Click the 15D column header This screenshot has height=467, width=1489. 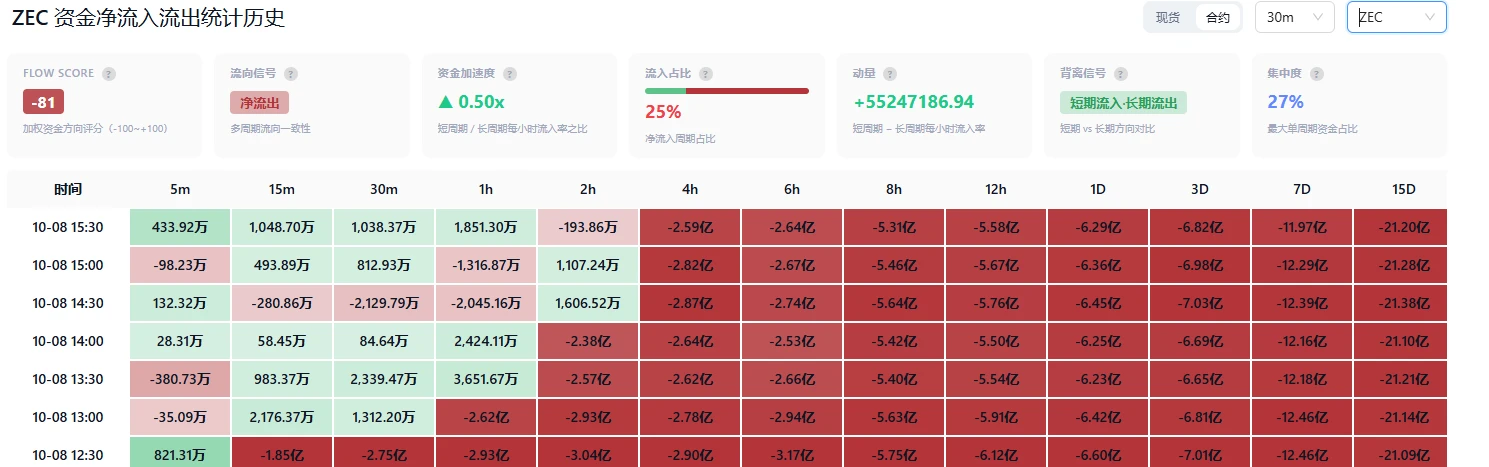click(1404, 189)
